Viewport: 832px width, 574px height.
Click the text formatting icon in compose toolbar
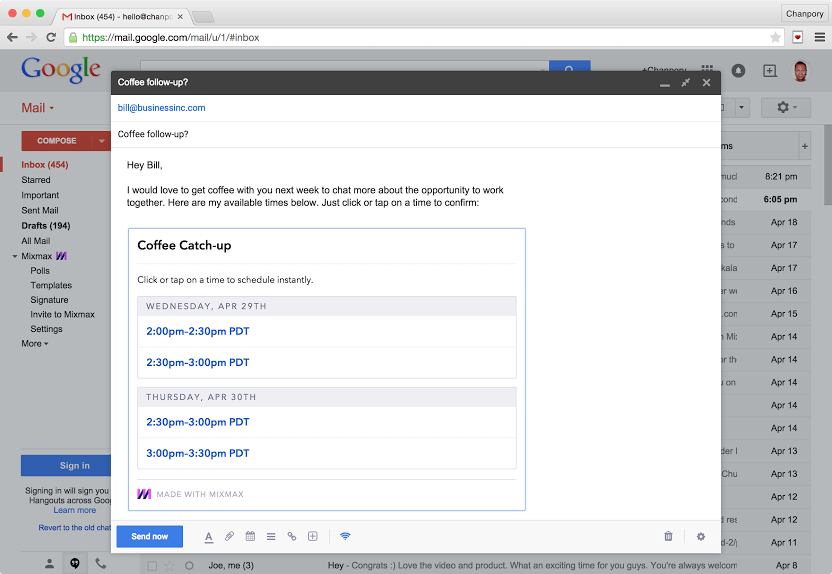tap(209, 537)
